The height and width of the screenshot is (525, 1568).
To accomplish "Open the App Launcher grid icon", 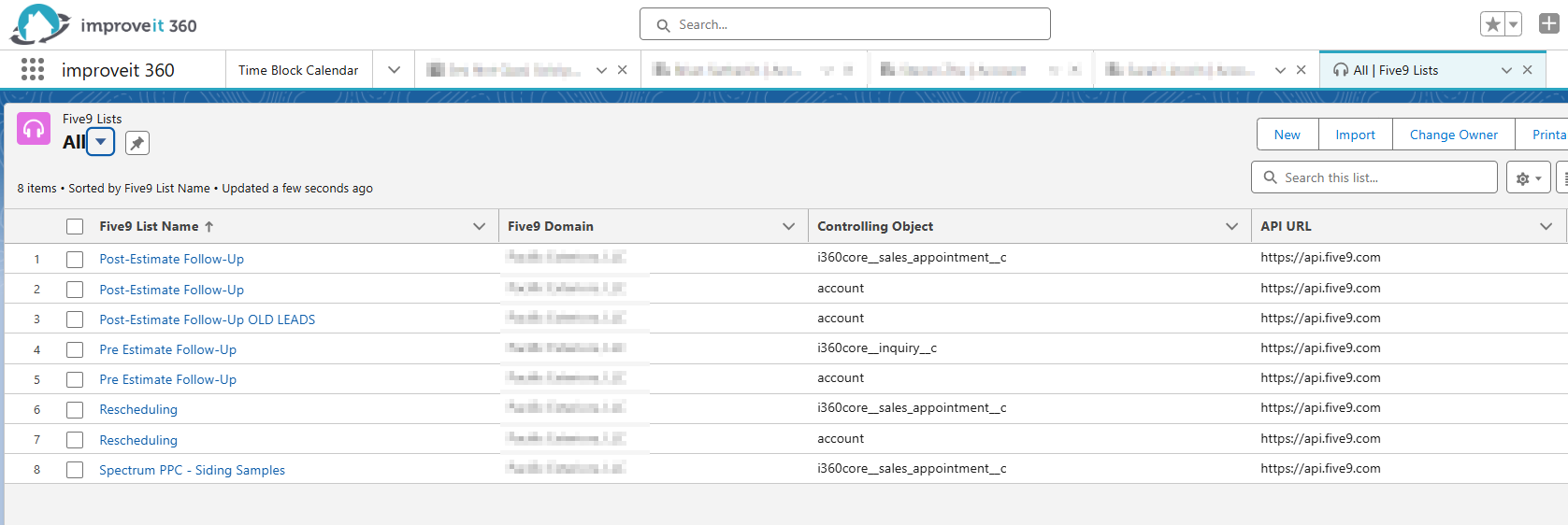I will (x=33, y=69).
